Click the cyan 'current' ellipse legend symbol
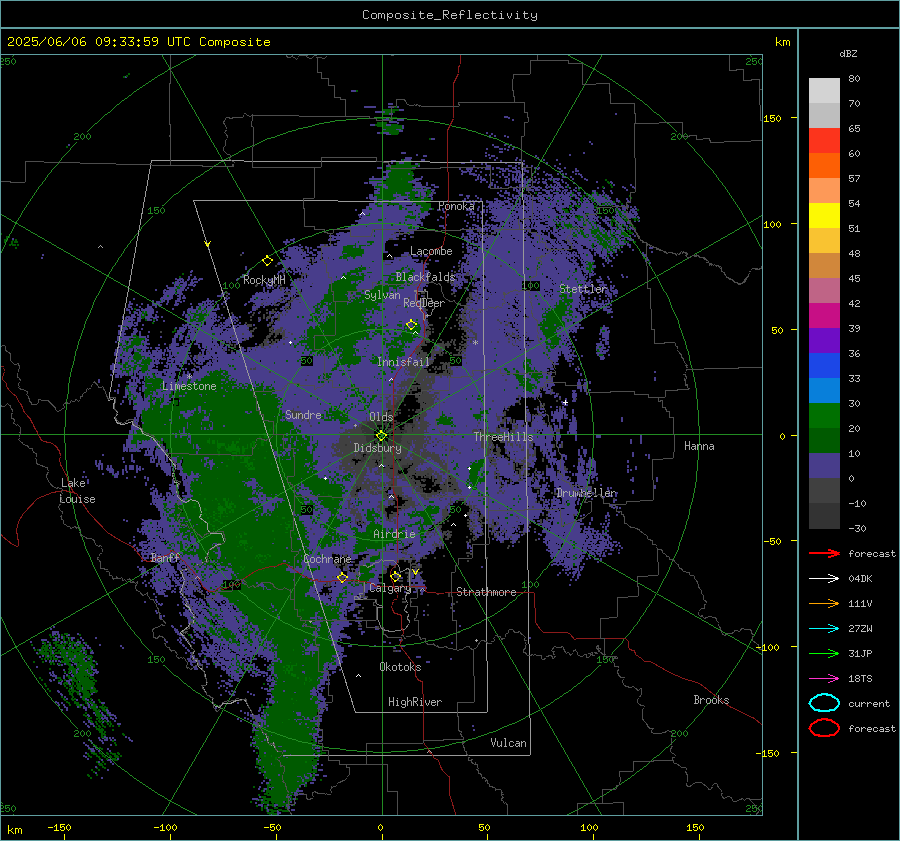 tap(824, 703)
